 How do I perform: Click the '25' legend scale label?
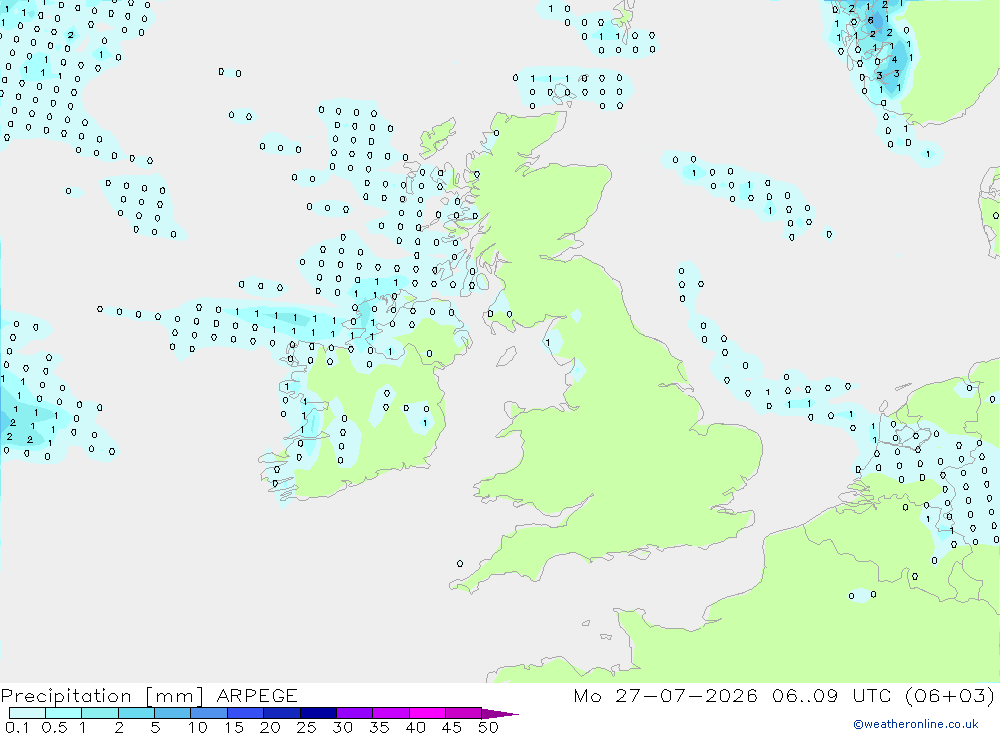click(307, 727)
